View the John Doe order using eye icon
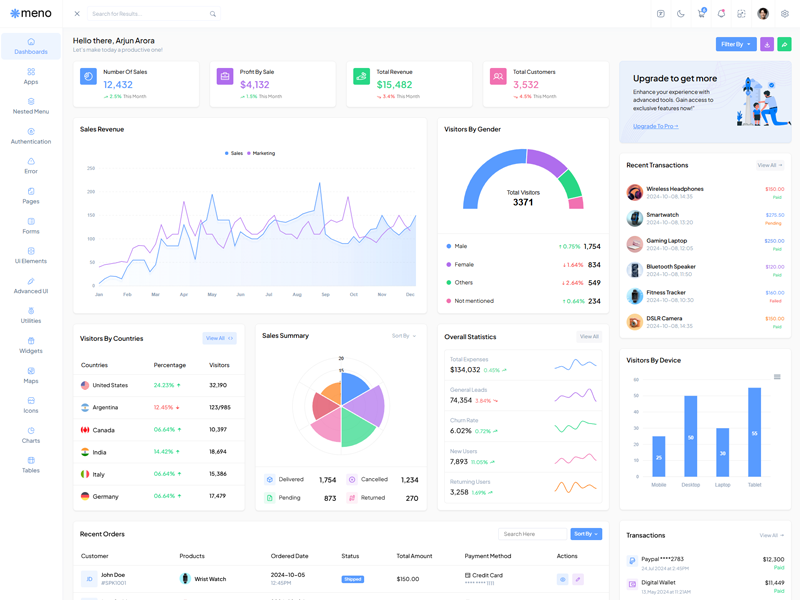Viewport: 800px width, 600px height. [x=563, y=579]
